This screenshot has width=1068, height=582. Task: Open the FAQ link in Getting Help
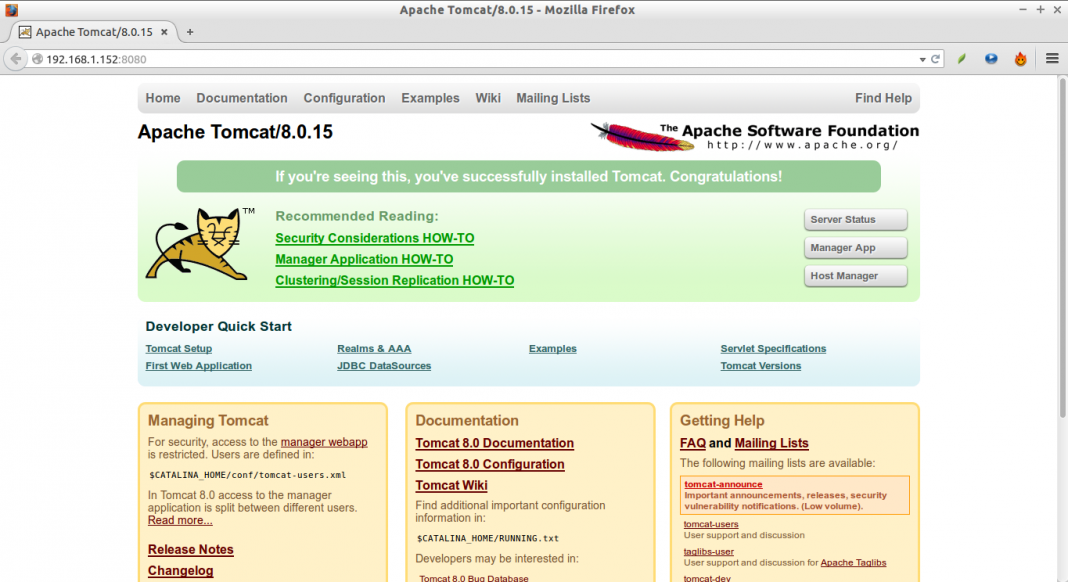pyautogui.click(x=693, y=443)
